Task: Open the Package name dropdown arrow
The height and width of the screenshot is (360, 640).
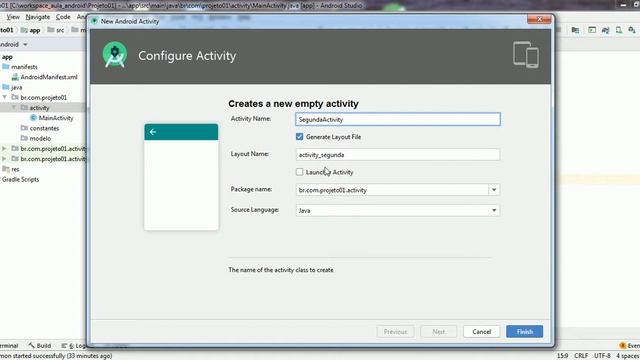Action: [494, 190]
